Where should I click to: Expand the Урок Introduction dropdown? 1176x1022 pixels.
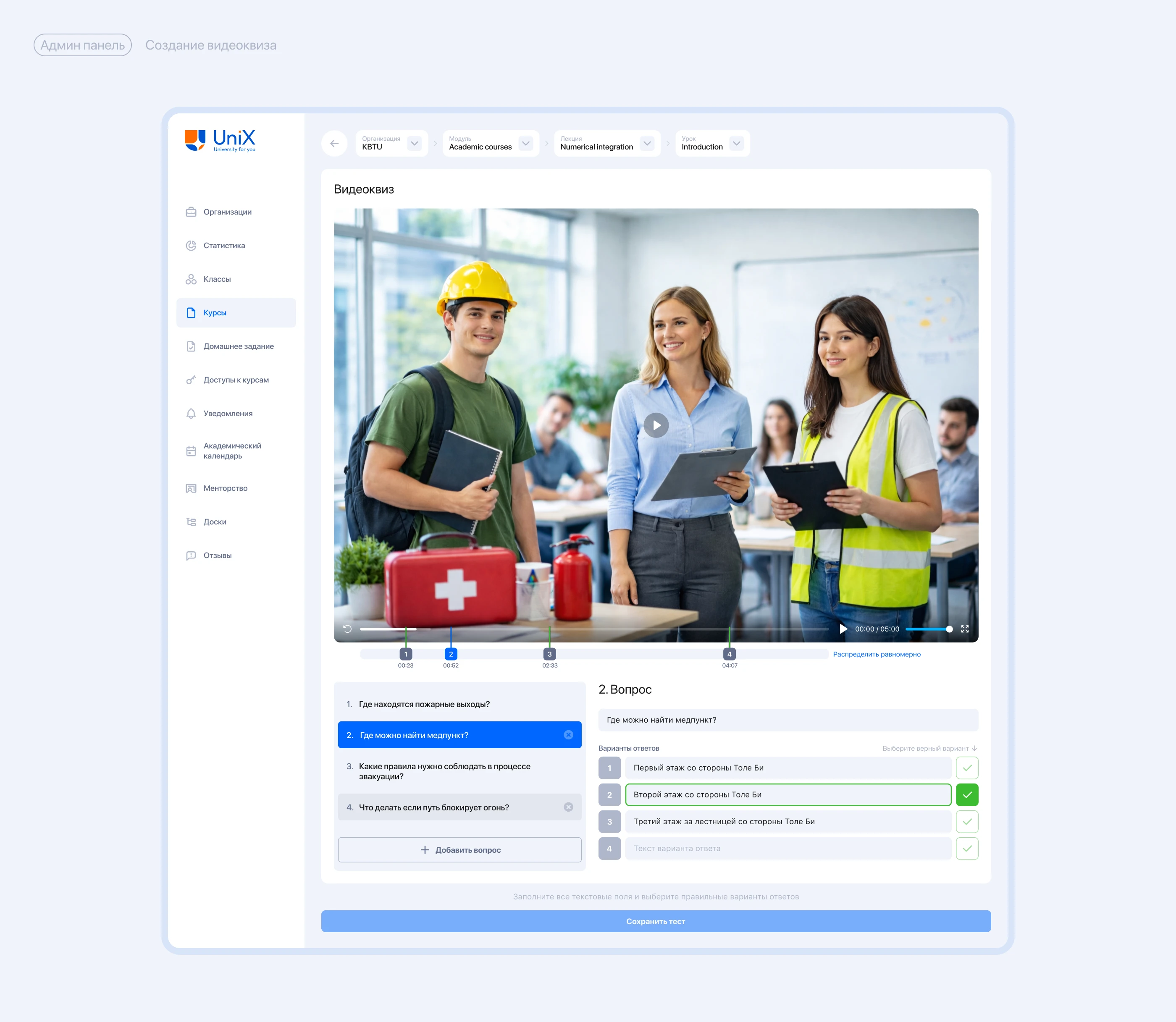[x=736, y=144]
